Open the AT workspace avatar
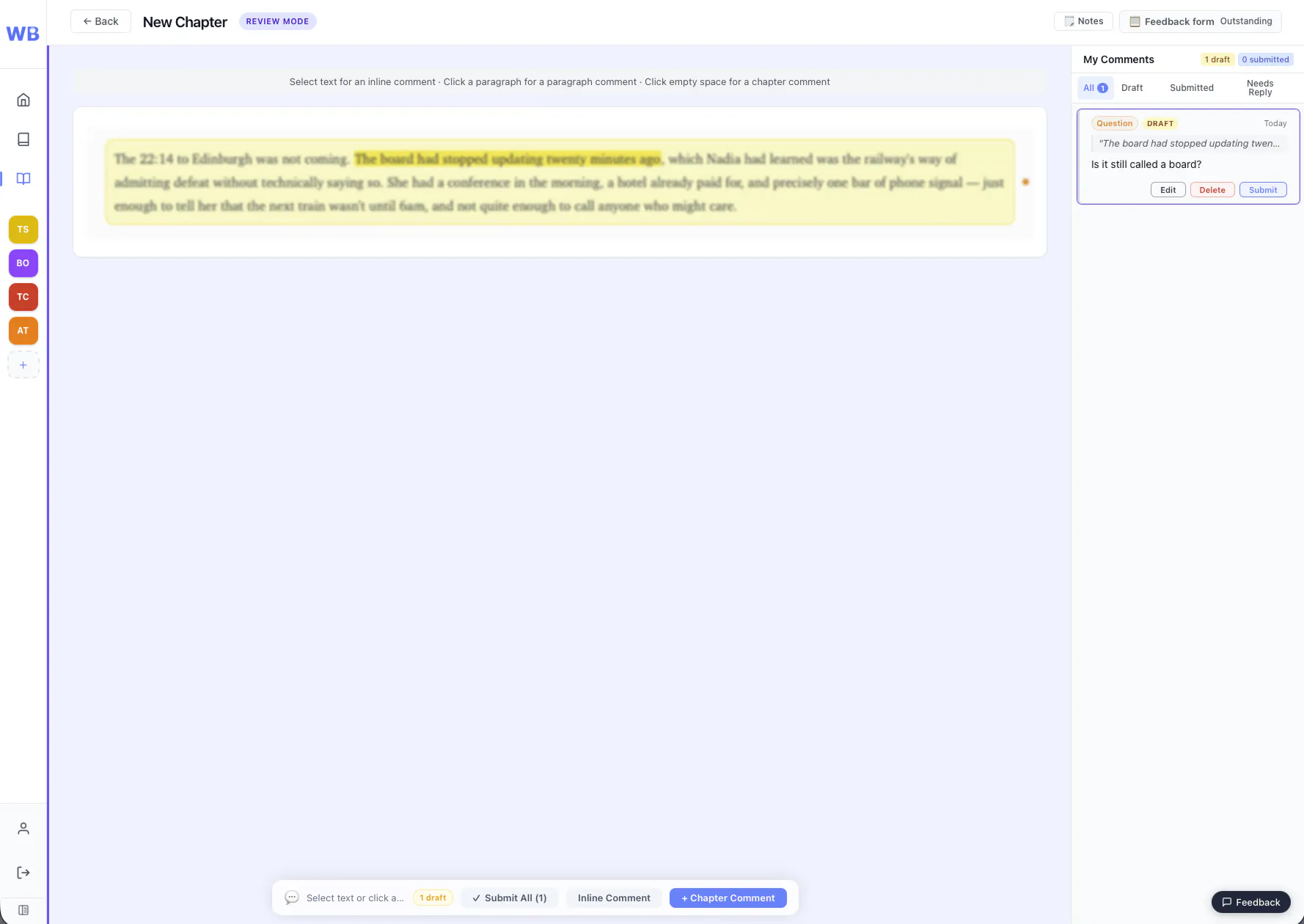 click(x=23, y=331)
